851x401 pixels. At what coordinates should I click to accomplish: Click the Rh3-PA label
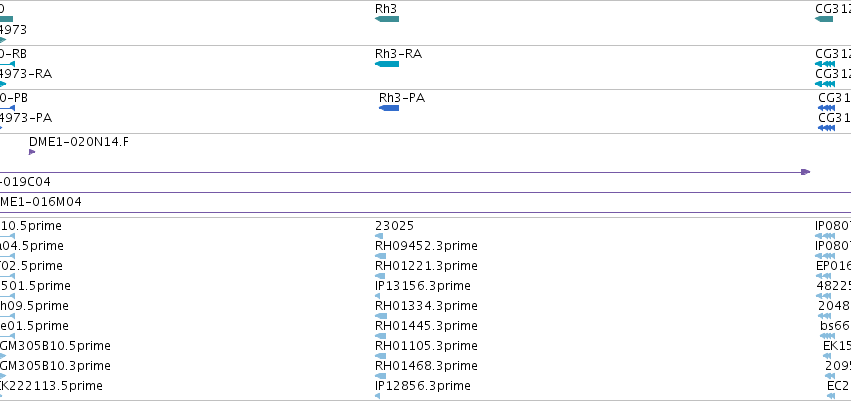(x=402, y=98)
